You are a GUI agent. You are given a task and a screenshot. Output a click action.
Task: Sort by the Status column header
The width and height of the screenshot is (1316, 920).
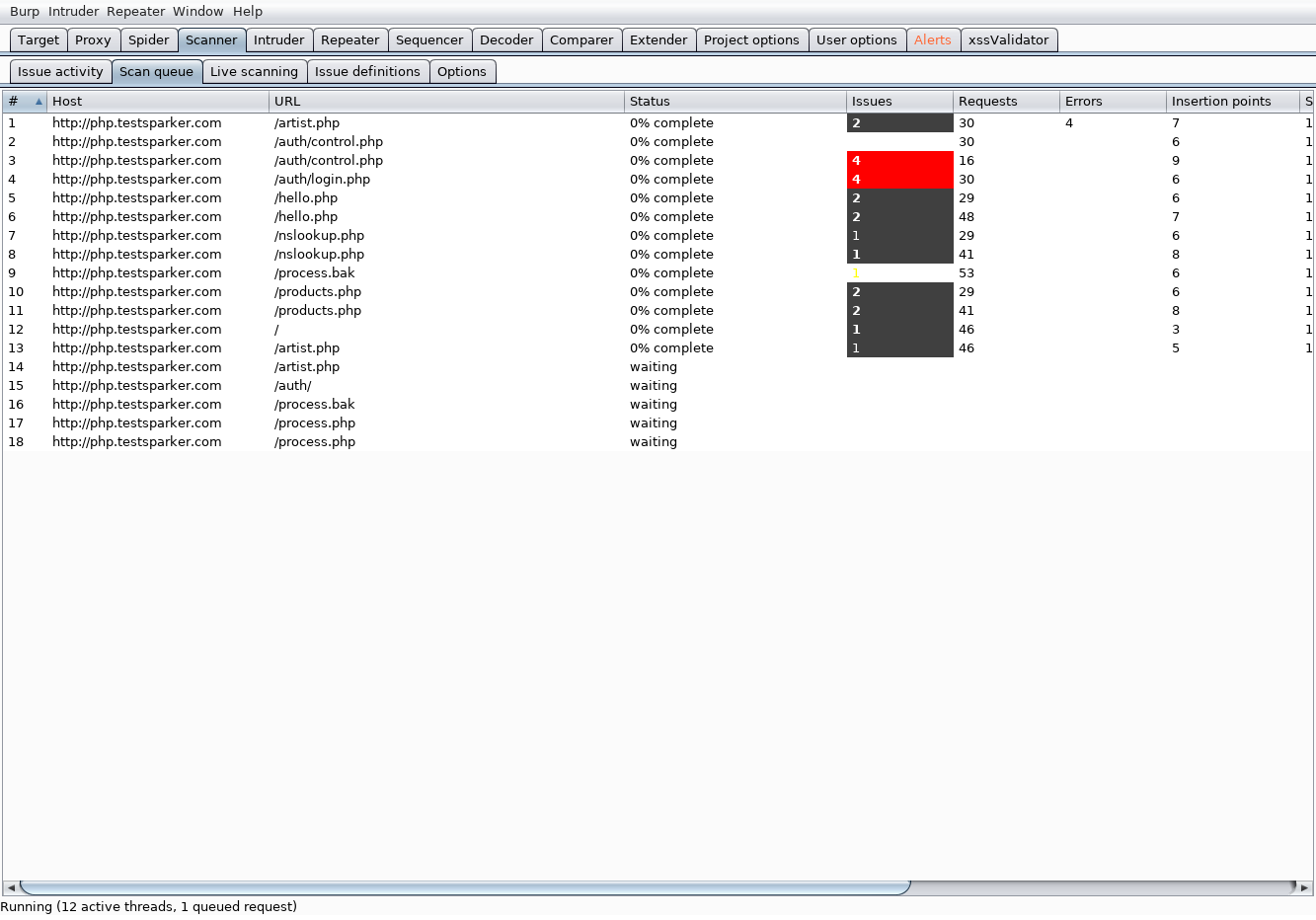735,102
